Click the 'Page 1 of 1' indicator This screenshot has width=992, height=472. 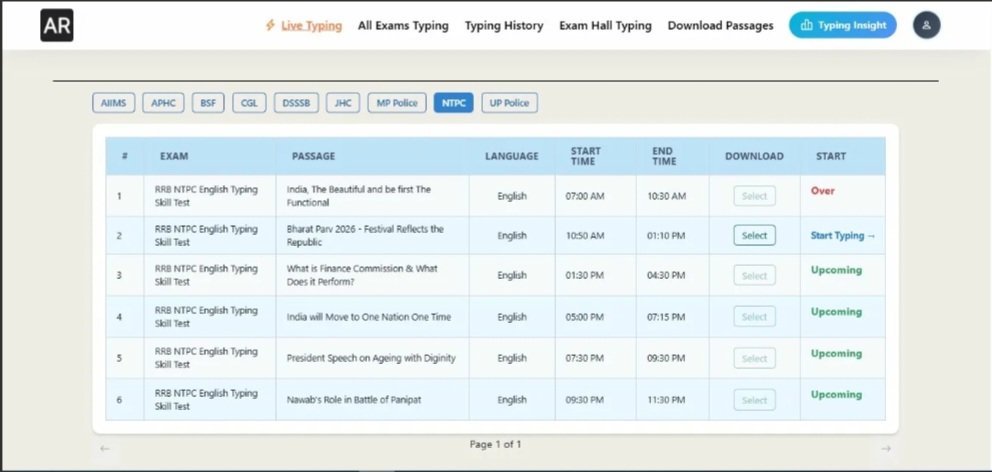495,445
